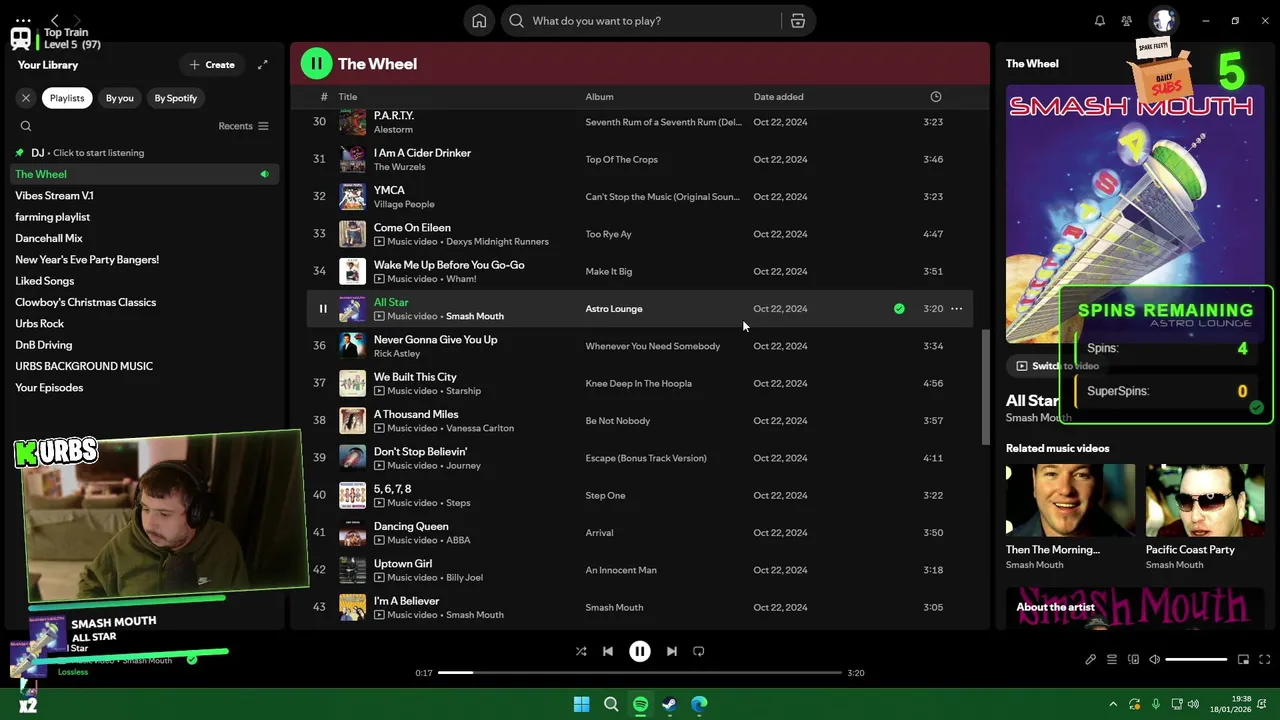Open the Browse icon in search bar
This screenshot has width=1280, height=720.
797,21
